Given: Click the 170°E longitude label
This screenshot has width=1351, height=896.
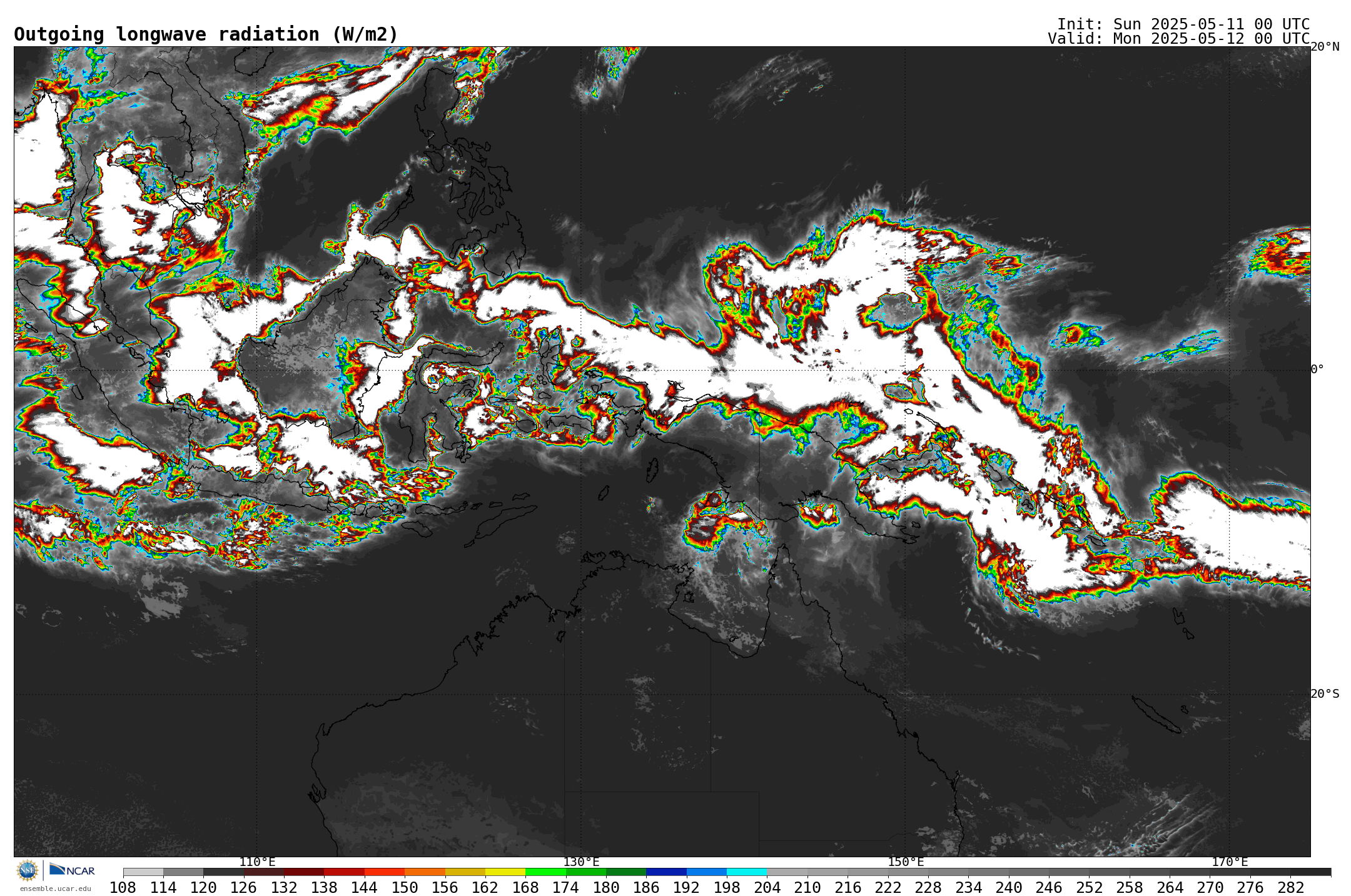Looking at the screenshot, I should pyautogui.click(x=1230, y=862).
